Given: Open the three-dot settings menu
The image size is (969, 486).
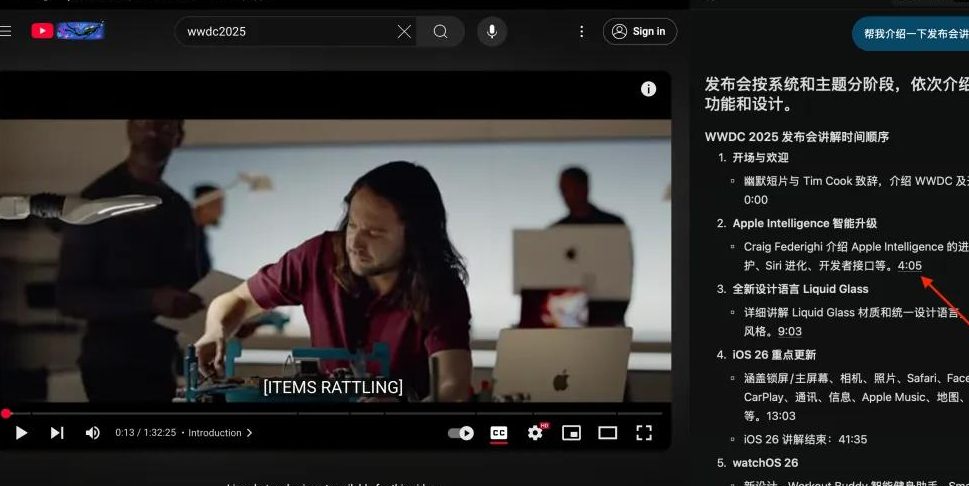Looking at the screenshot, I should pyautogui.click(x=582, y=31).
